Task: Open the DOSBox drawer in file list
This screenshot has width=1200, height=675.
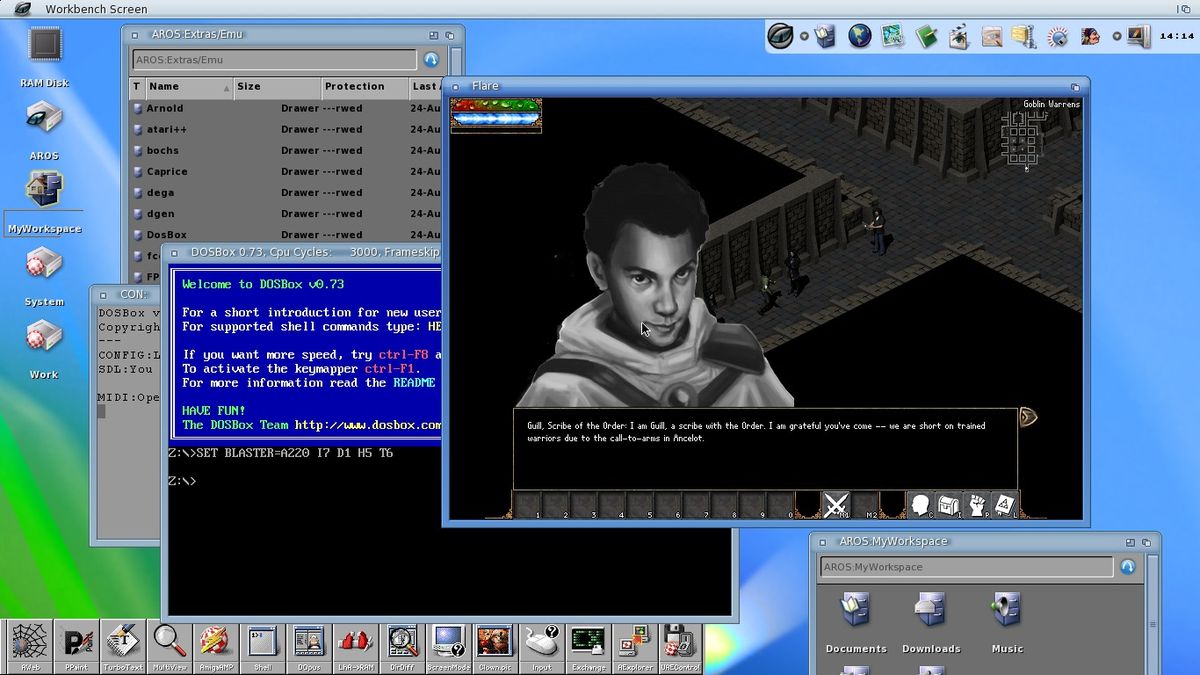Action: (166, 235)
